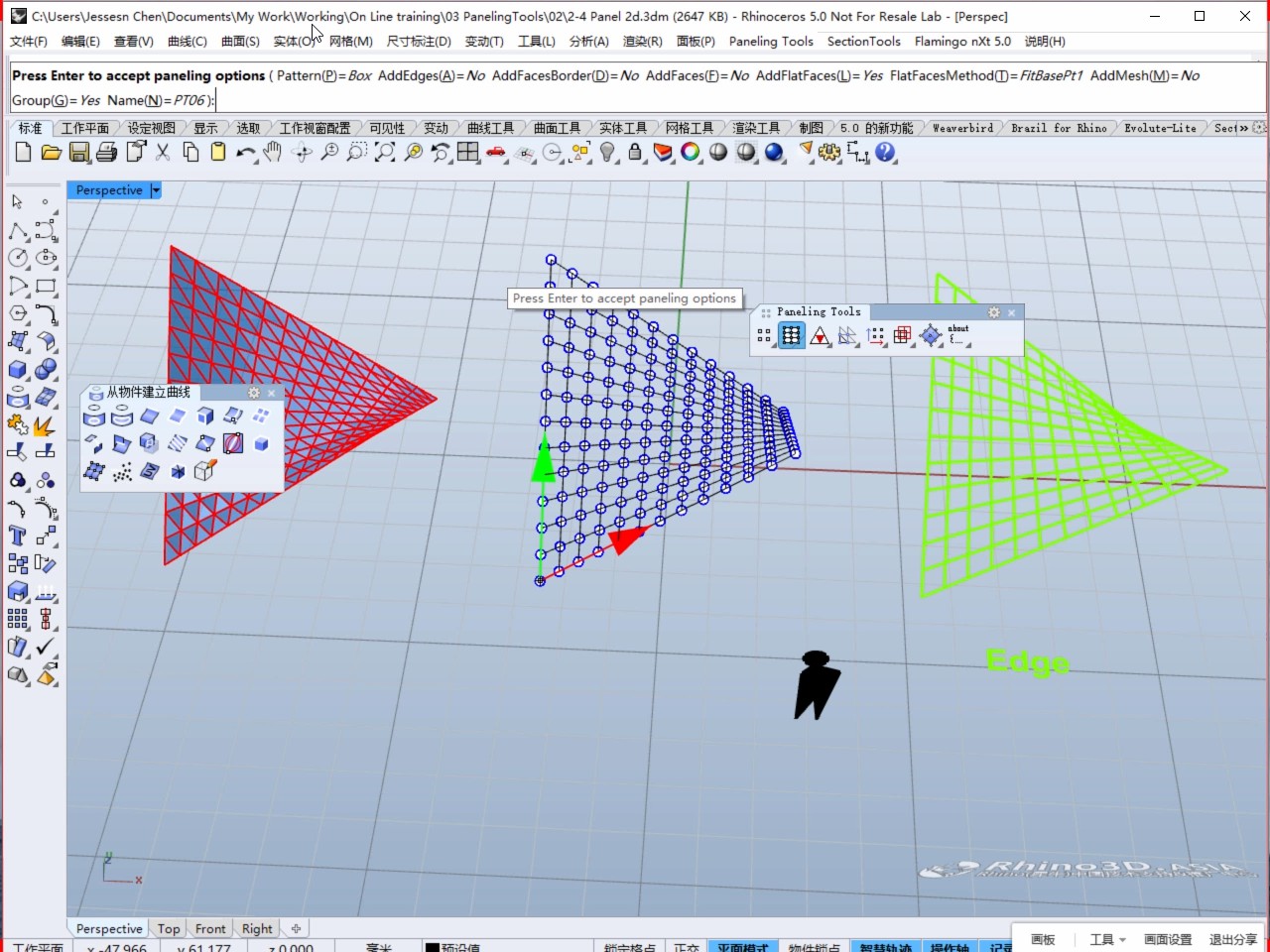
Task: Toggle 操作轴 gumball in status bar
Action: pos(950,947)
